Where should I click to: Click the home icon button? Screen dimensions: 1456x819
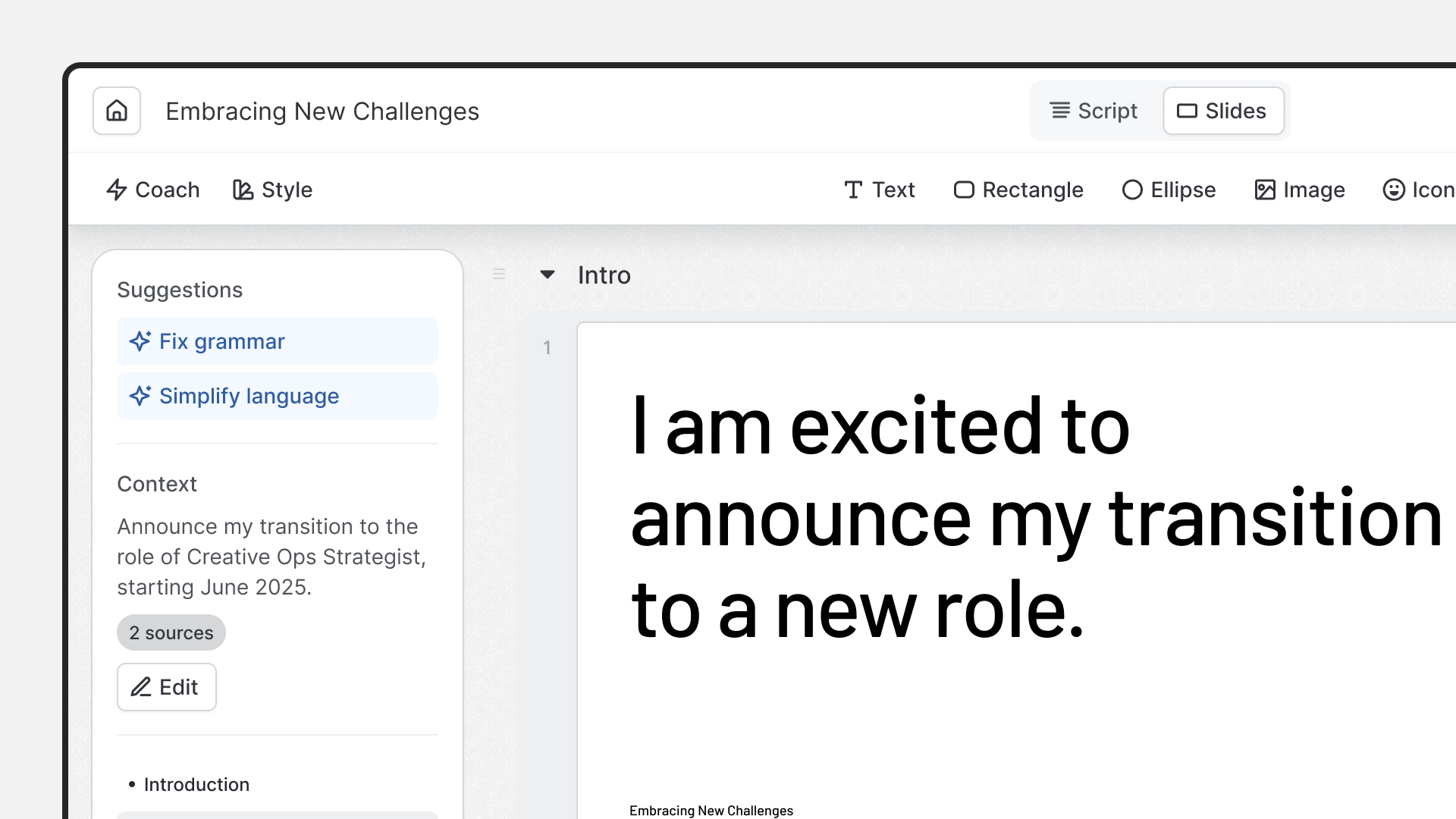[x=117, y=111]
